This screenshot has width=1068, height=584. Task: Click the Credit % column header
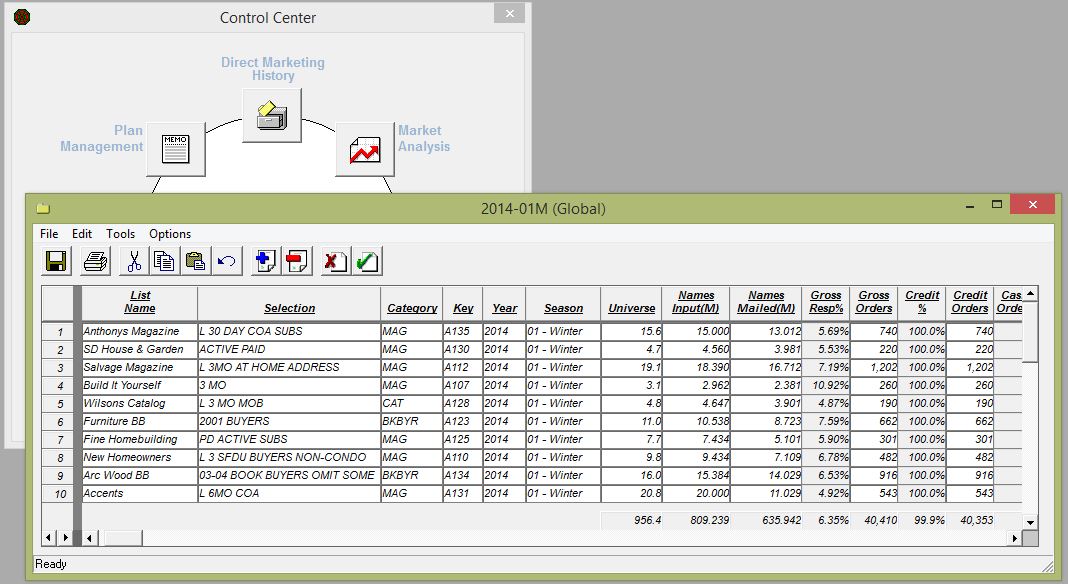coord(922,303)
